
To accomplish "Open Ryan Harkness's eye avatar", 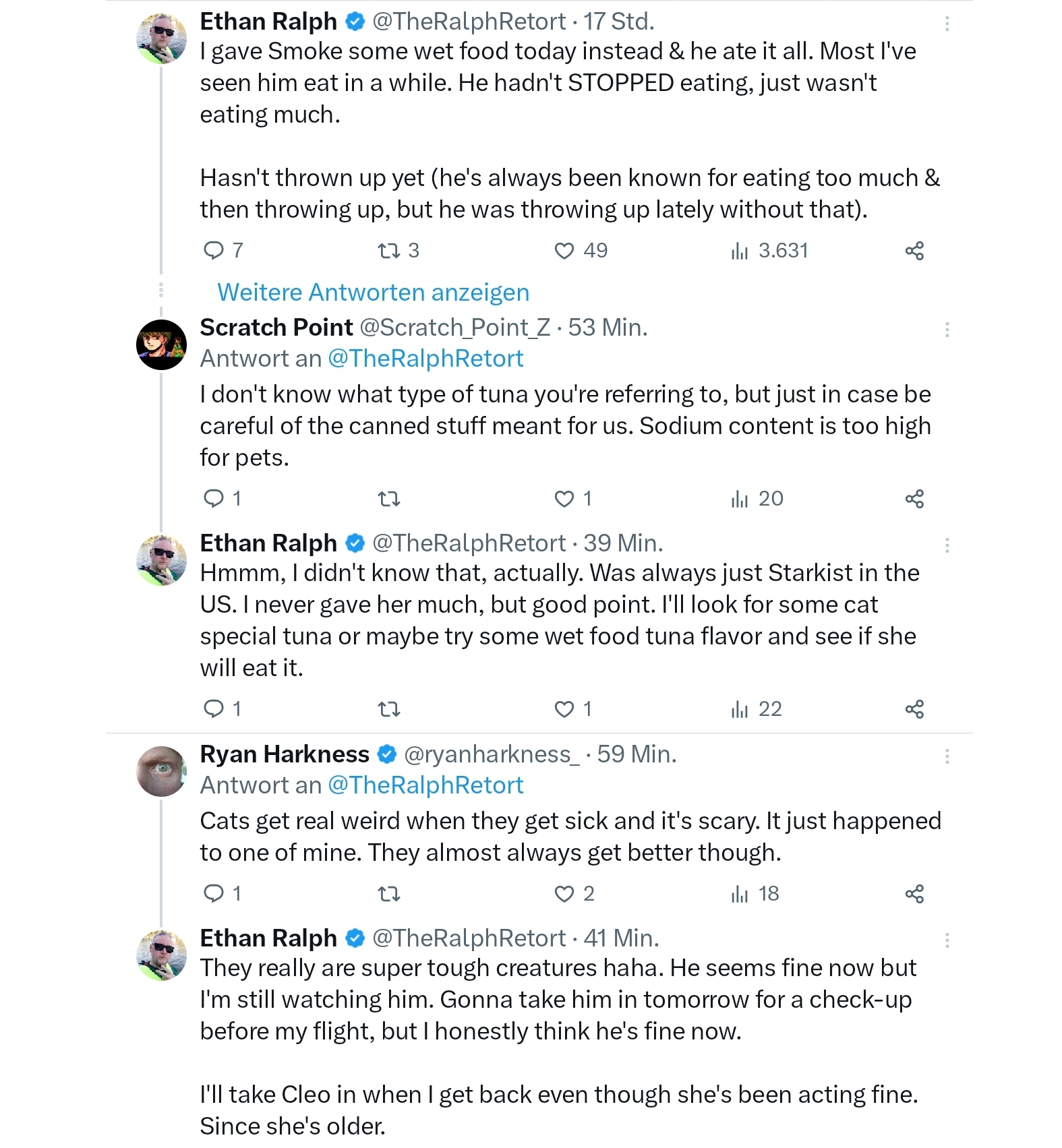I will click(162, 771).
